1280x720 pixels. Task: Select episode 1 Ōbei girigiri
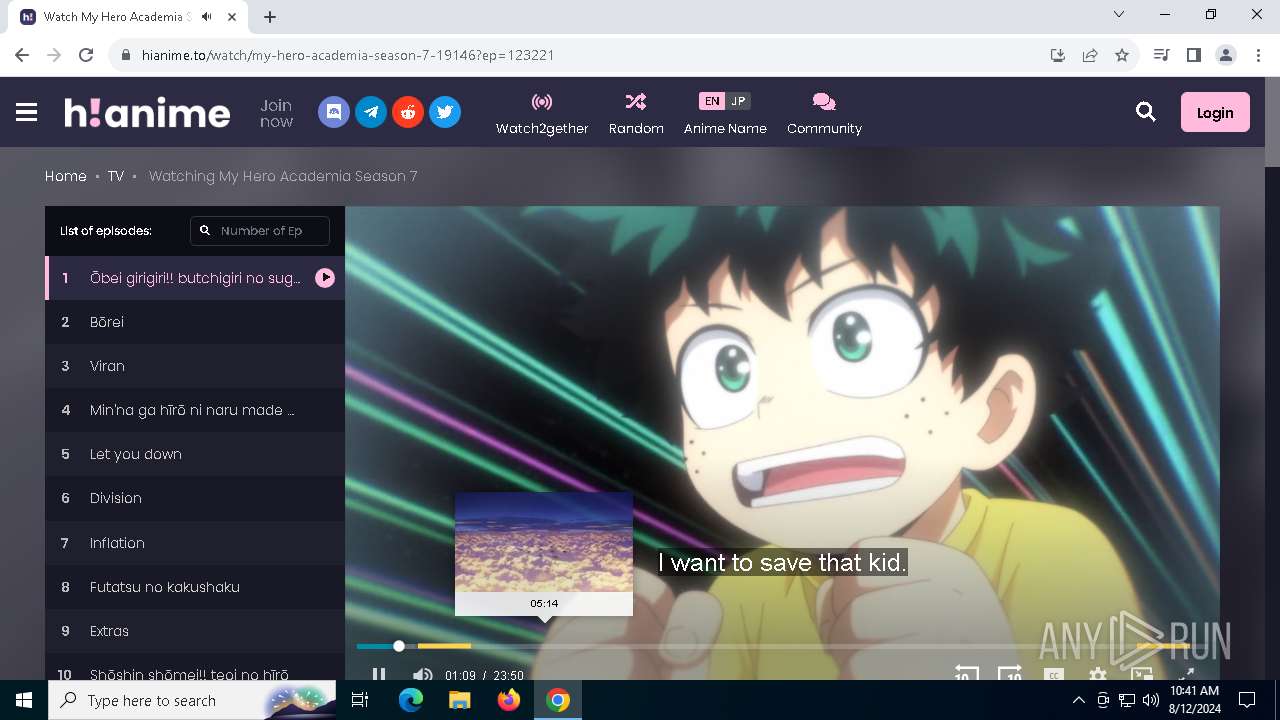tap(195, 278)
